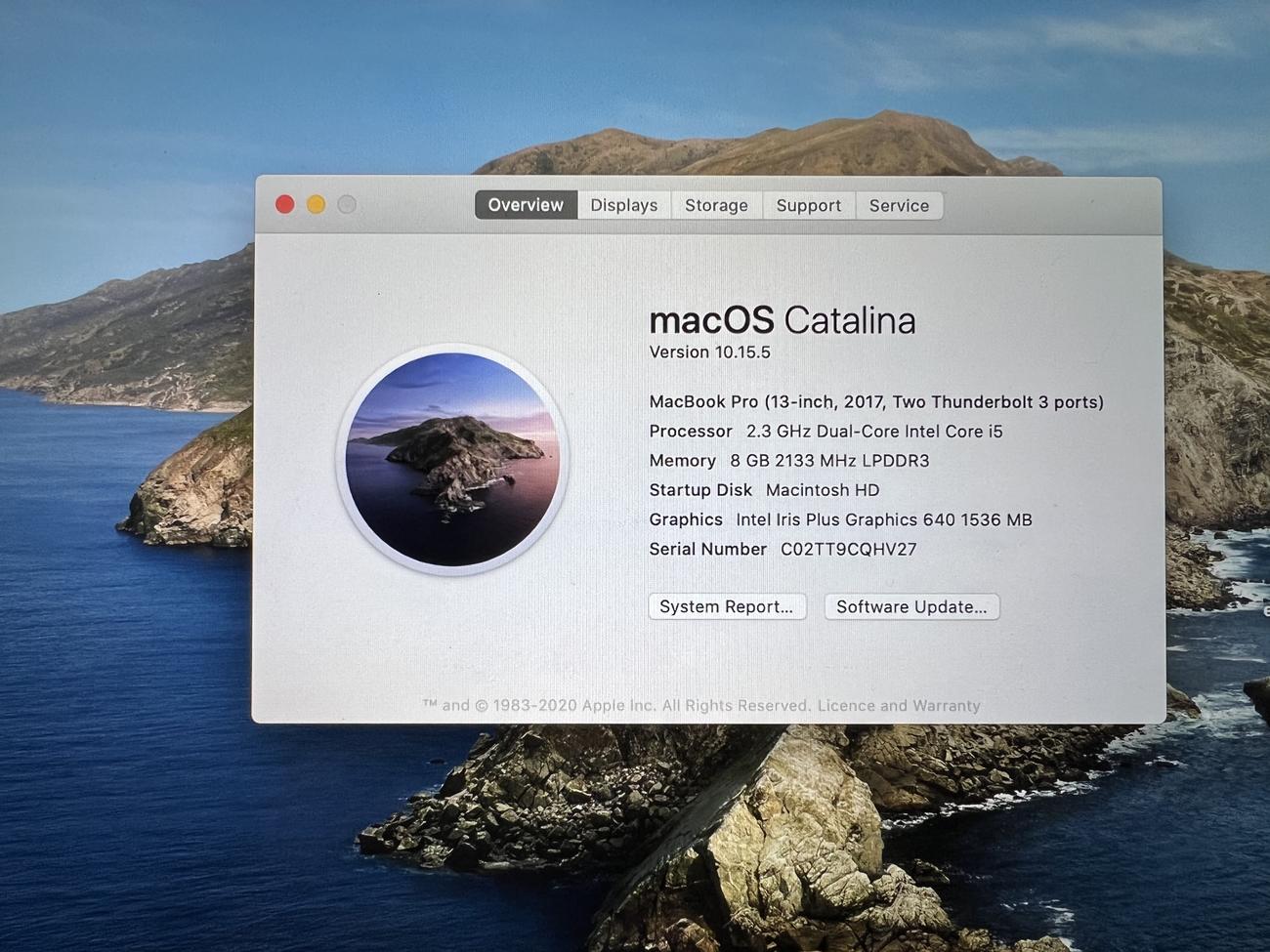Click the Processor label

[691, 431]
